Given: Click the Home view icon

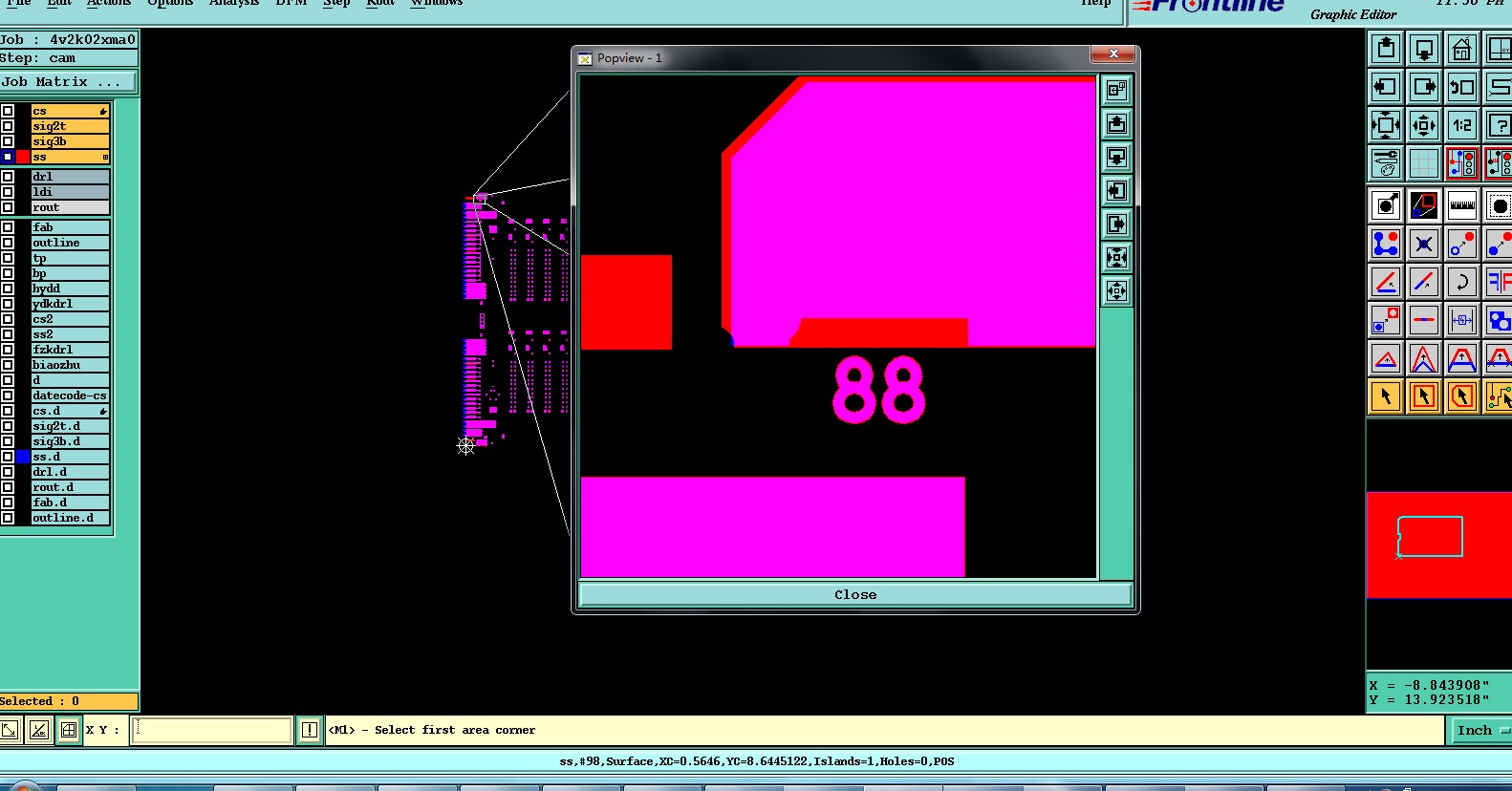Looking at the screenshot, I should tap(1462, 49).
